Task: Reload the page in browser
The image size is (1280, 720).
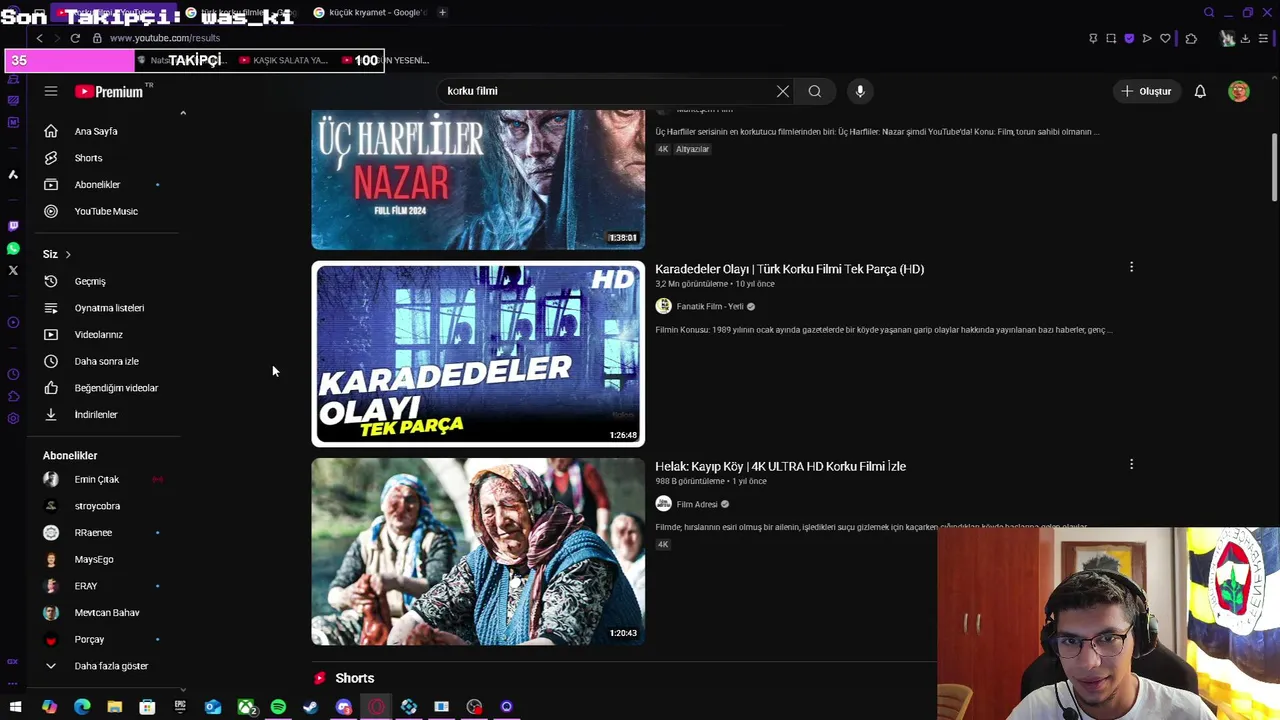Action: pos(75,38)
